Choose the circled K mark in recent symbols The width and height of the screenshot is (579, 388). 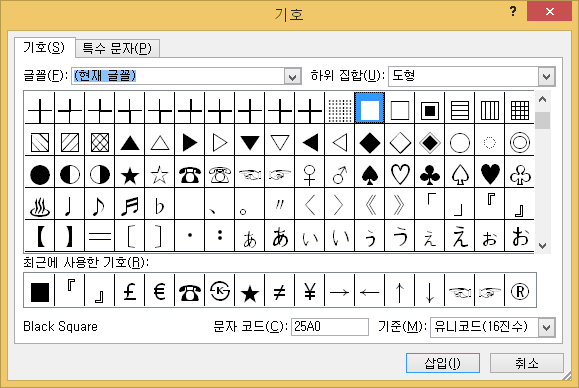tap(220, 292)
